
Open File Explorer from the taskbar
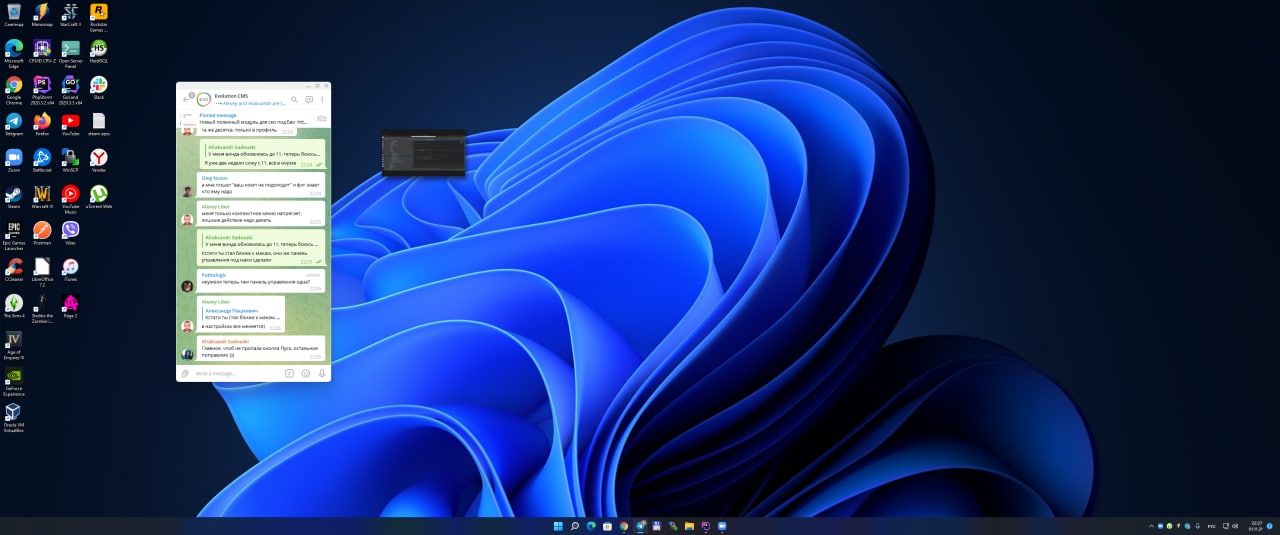click(x=689, y=525)
